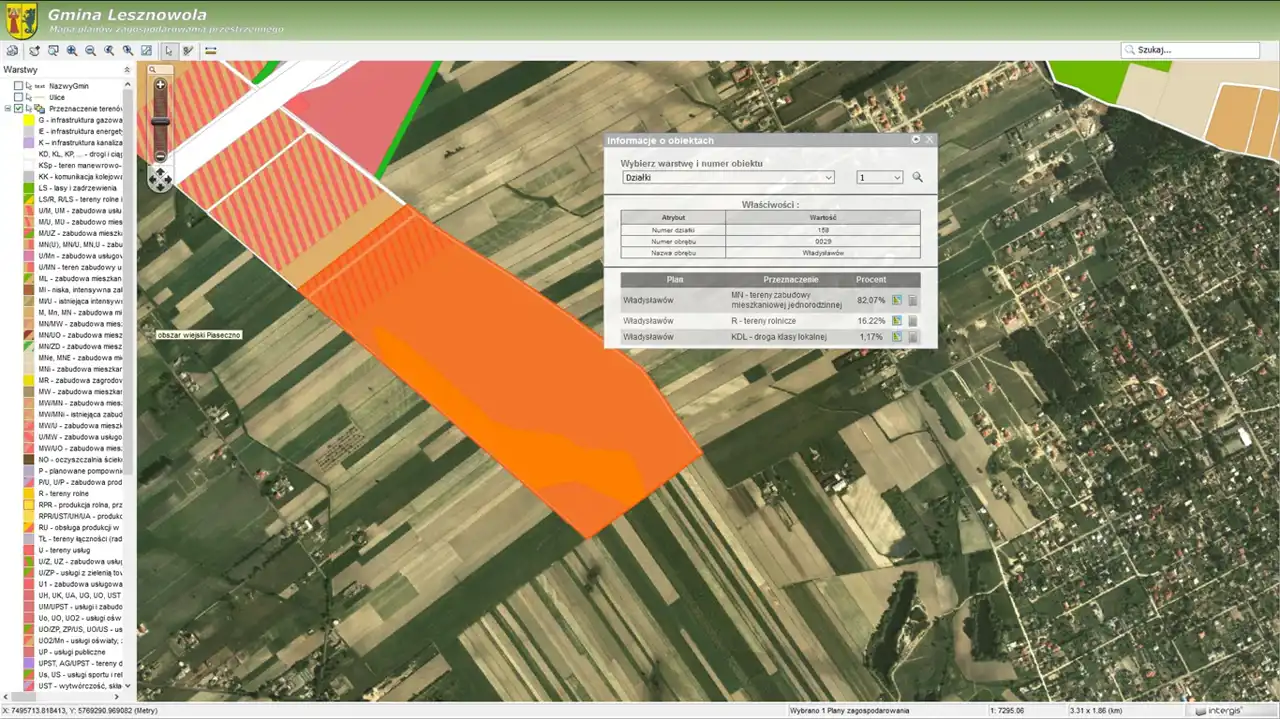Image resolution: width=1280 pixels, height=719 pixels.
Task: Open the Działki layer dropdown
Action: pyautogui.click(x=727, y=177)
